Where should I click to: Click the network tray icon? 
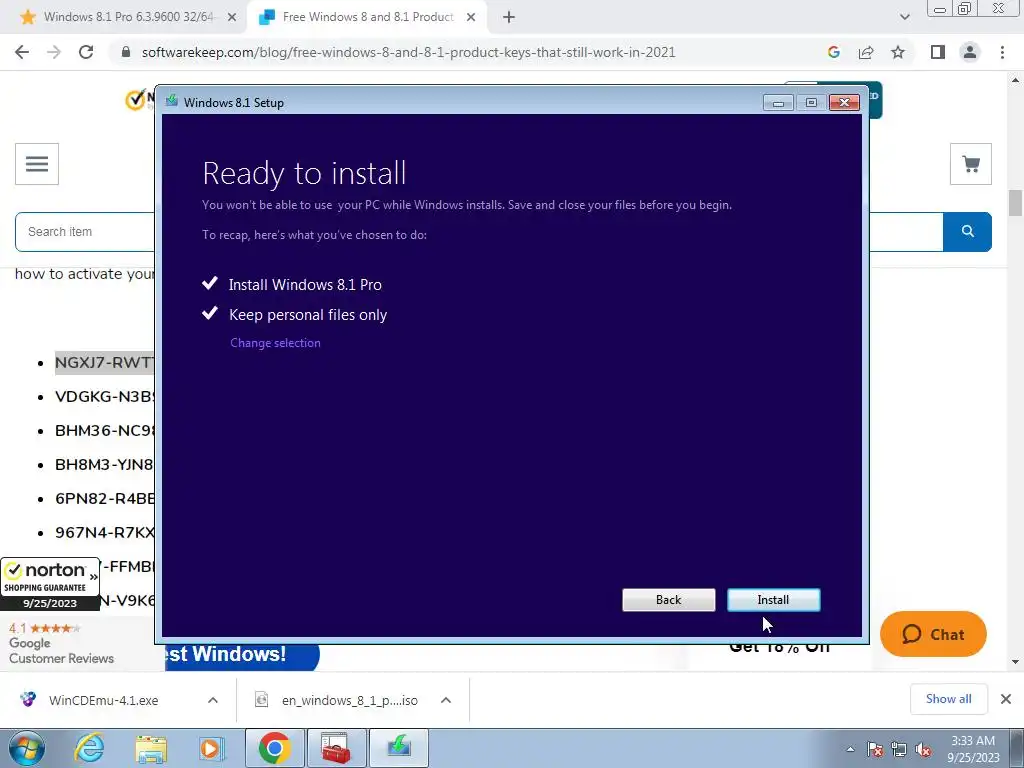(x=899, y=750)
